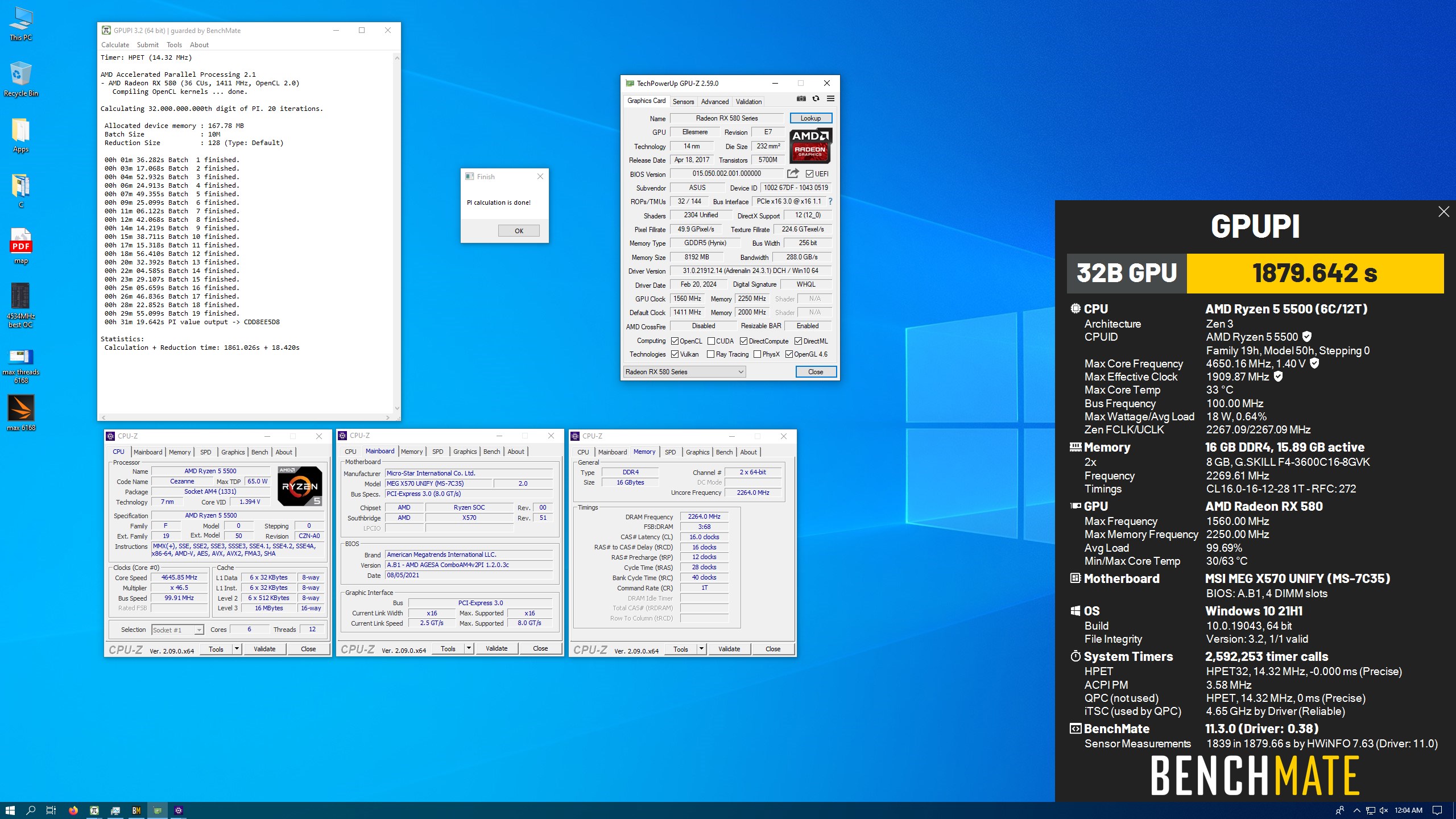
Task: Open the Calculate menu in GPUPI
Action: coord(115,45)
